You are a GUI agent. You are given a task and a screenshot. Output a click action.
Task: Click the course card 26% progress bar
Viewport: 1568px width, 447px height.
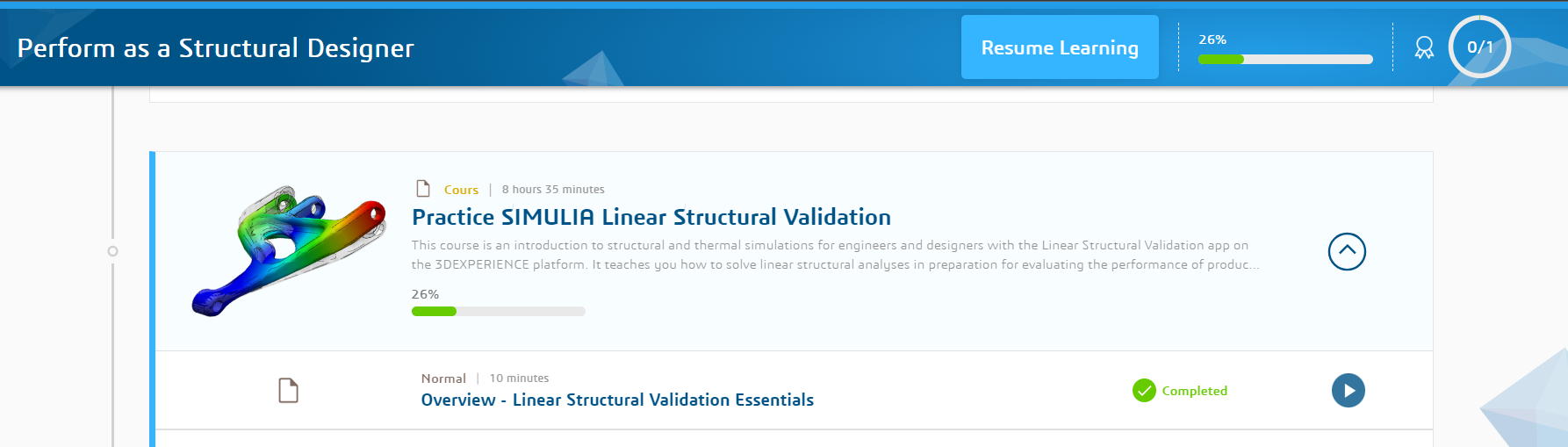point(498,312)
